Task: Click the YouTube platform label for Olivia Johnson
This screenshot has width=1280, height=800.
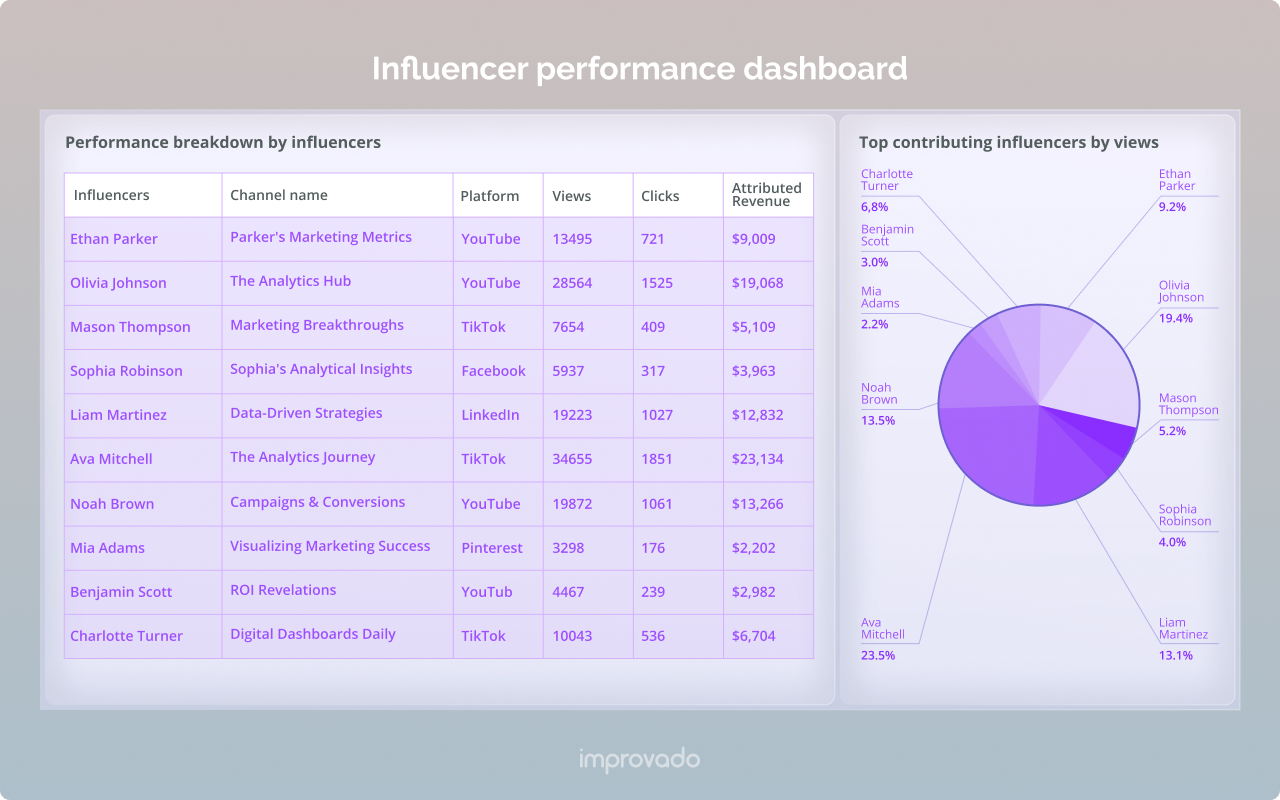Action: (489, 283)
